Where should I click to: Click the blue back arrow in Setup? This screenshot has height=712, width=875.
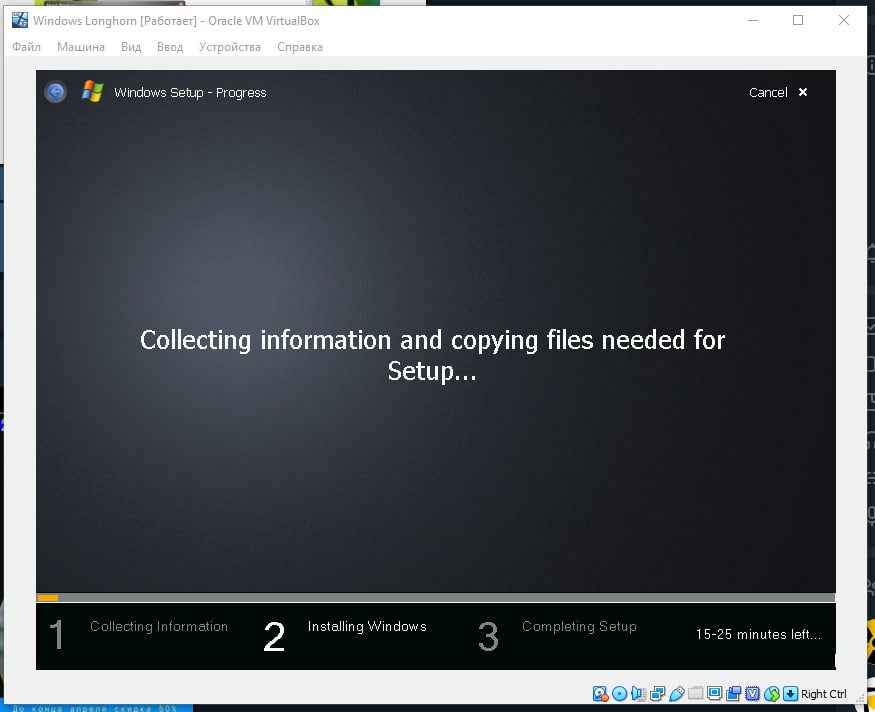tap(55, 92)
